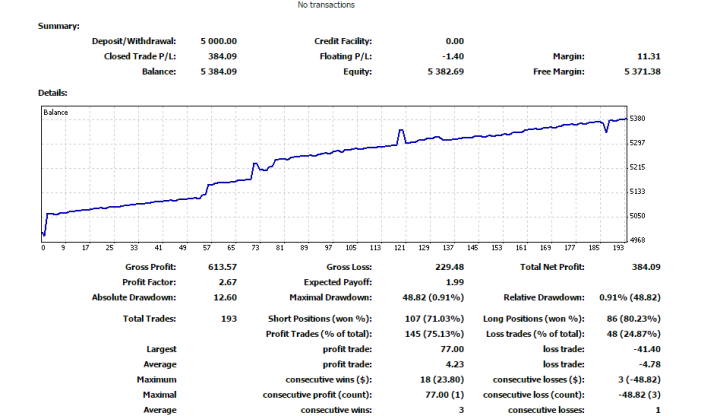Click the Deposit/Withdrawal label
The width and height of the screenshot is (720, 416).
pyautogui.click(x=134, y=41)
